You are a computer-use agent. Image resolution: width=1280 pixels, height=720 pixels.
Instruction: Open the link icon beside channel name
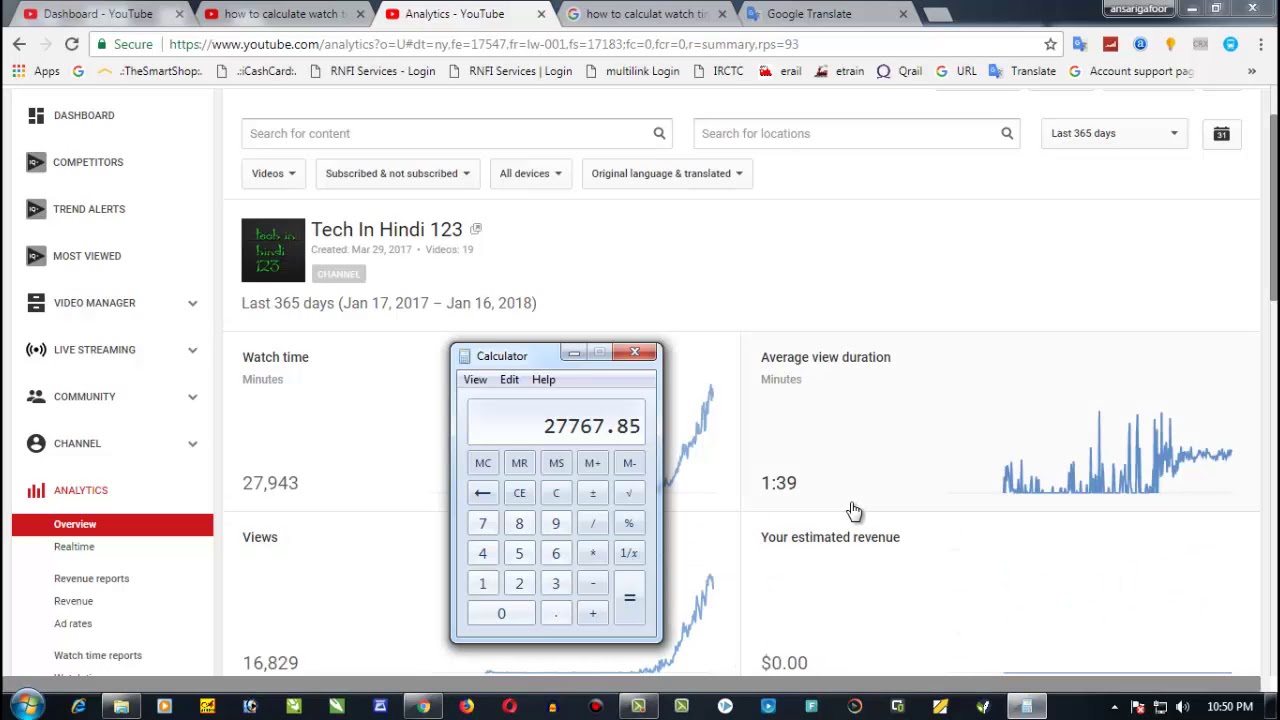point(476,230)
